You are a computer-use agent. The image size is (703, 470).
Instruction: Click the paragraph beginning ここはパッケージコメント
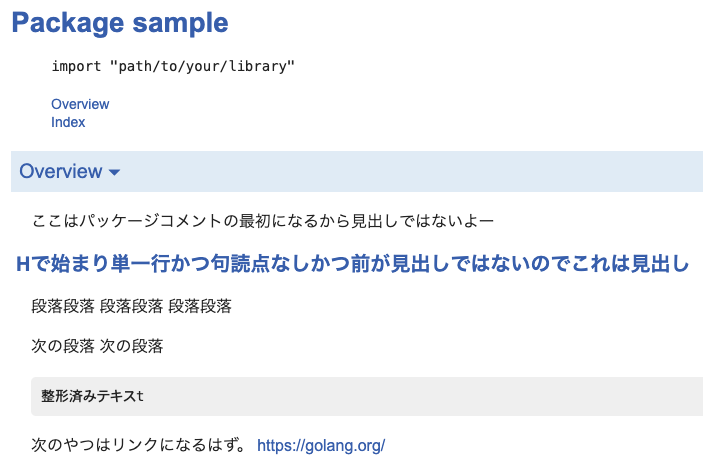coord(263,221)
